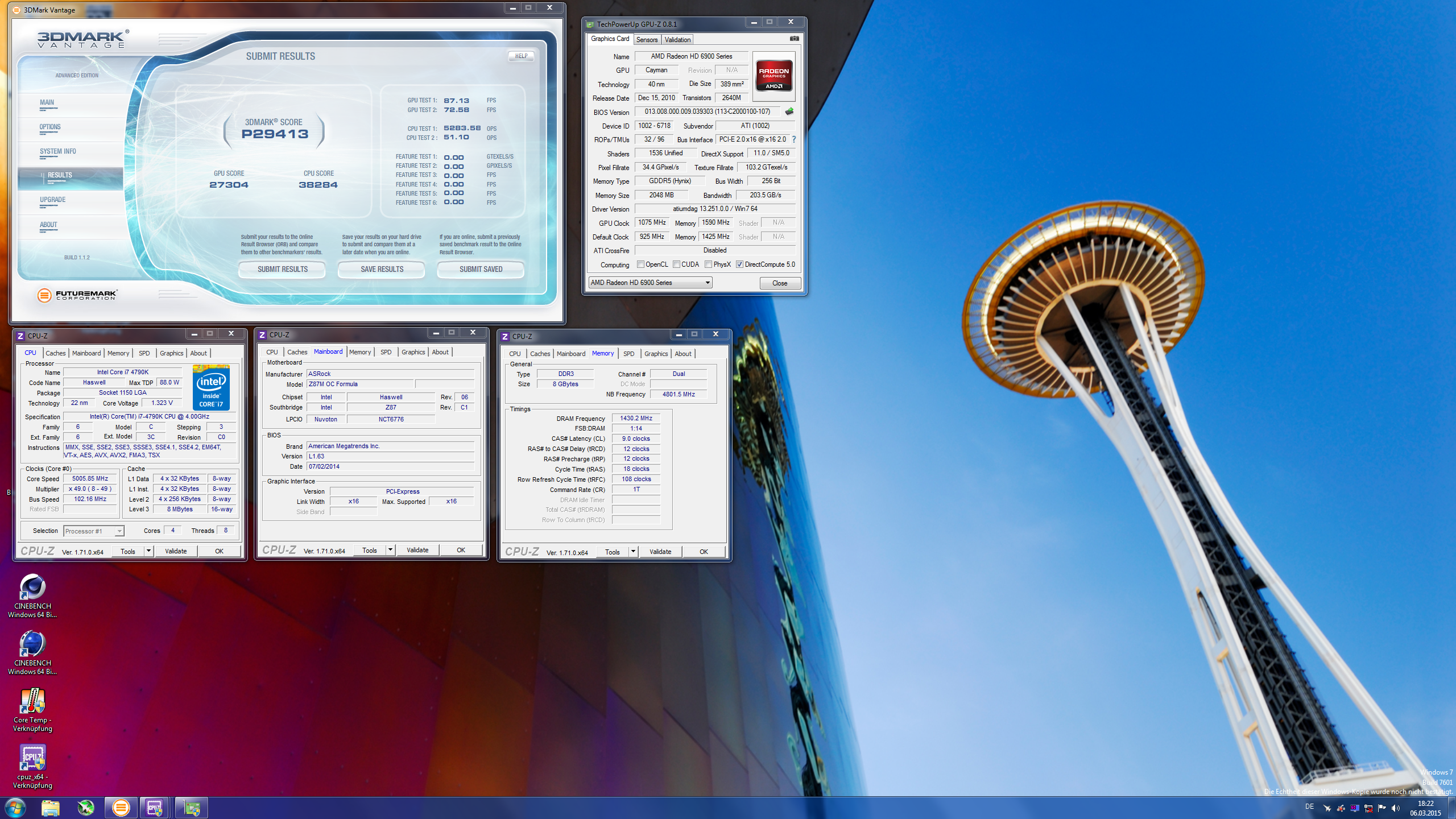This screenshot has width=1456, height=819.
Task: Click the 5005.85 MHz core speed value
Action: [90, 479]
